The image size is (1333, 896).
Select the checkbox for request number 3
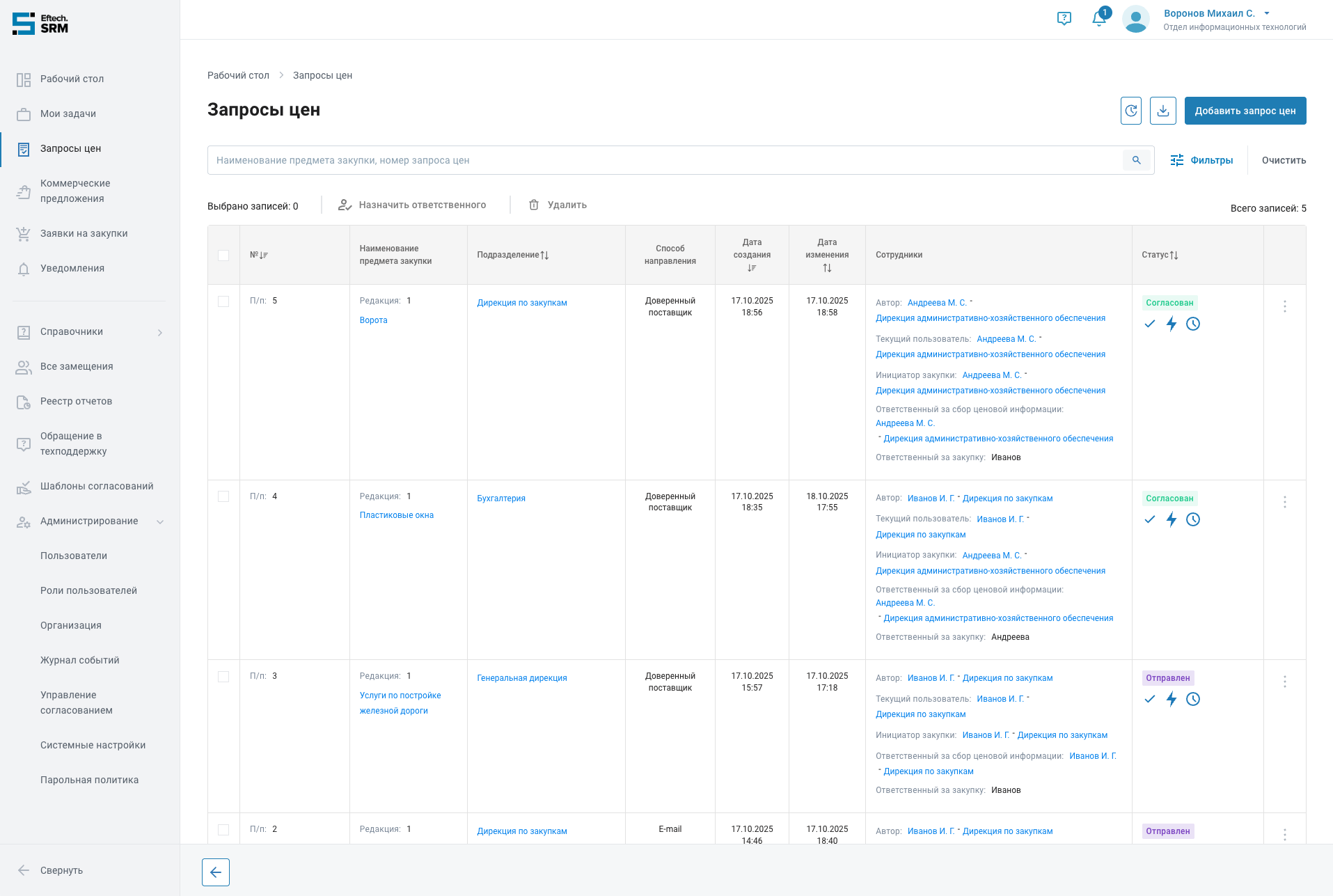click(x=223, y=677)
